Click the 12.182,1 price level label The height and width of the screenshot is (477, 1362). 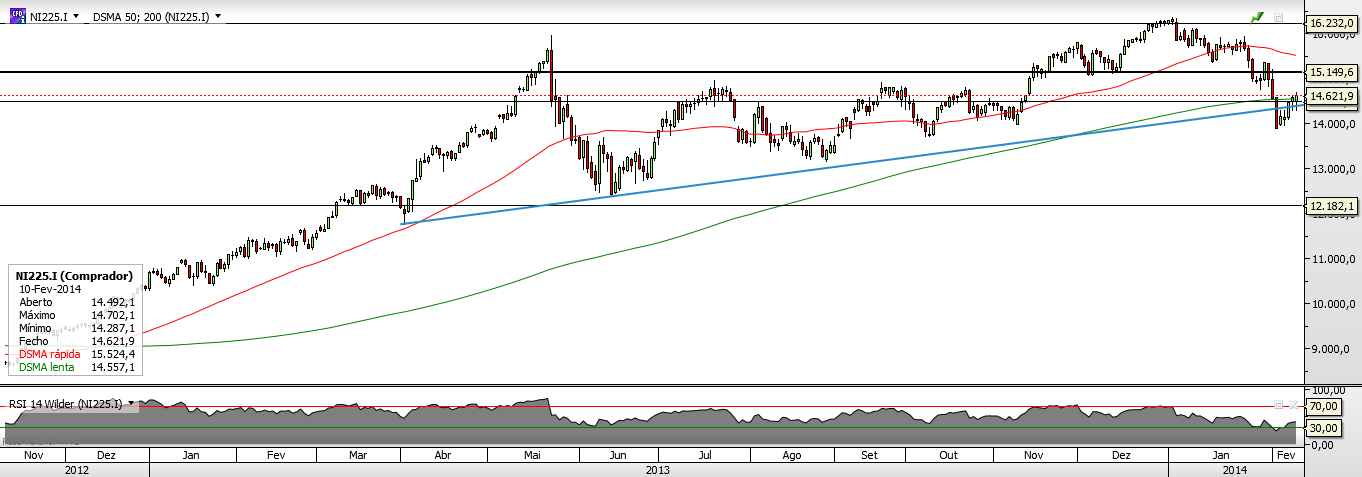(x=1330, y=206)
